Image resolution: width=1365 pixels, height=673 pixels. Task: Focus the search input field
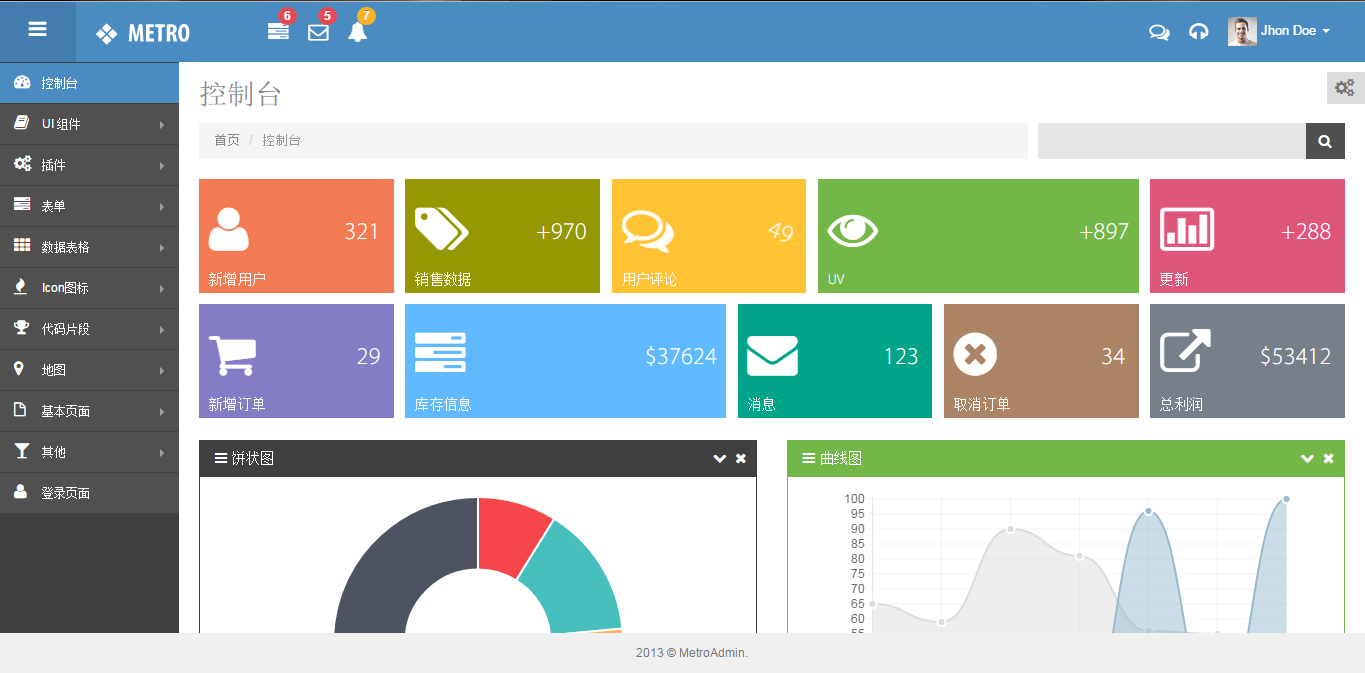click(x=1172, y=141)
